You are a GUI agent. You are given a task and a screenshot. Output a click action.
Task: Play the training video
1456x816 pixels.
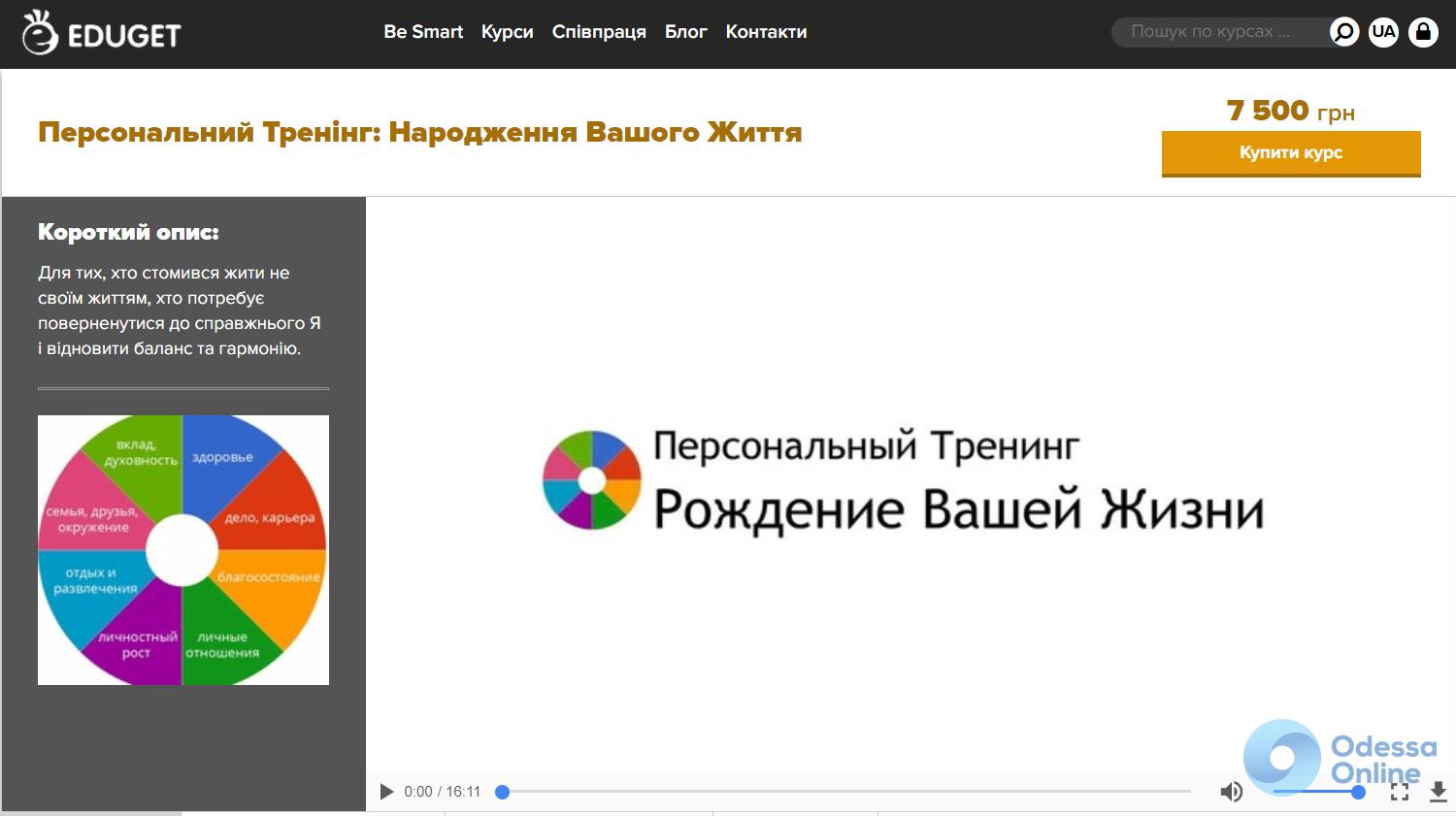click(386, 792)
